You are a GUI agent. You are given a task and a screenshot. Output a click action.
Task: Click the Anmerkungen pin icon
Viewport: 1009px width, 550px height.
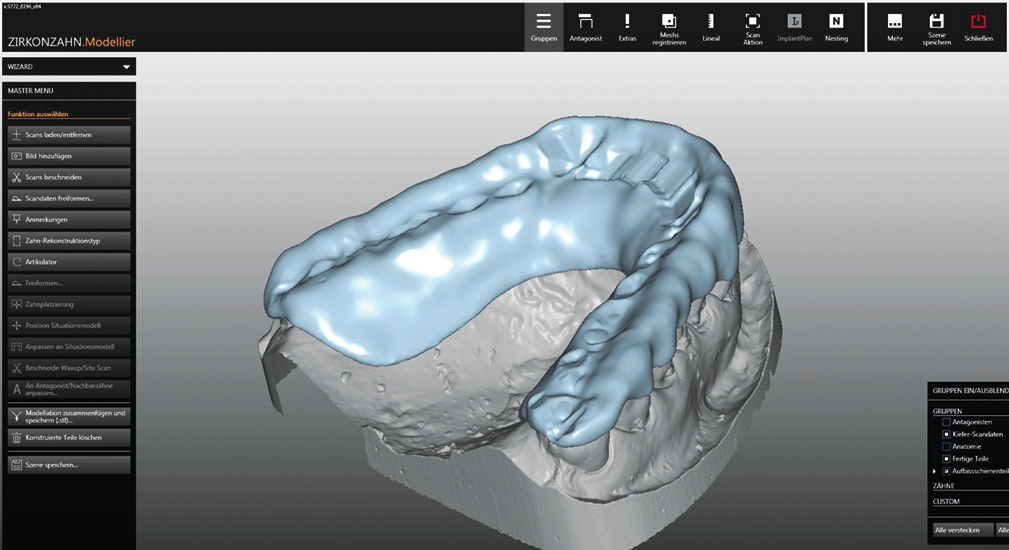[x=17, y=219]
